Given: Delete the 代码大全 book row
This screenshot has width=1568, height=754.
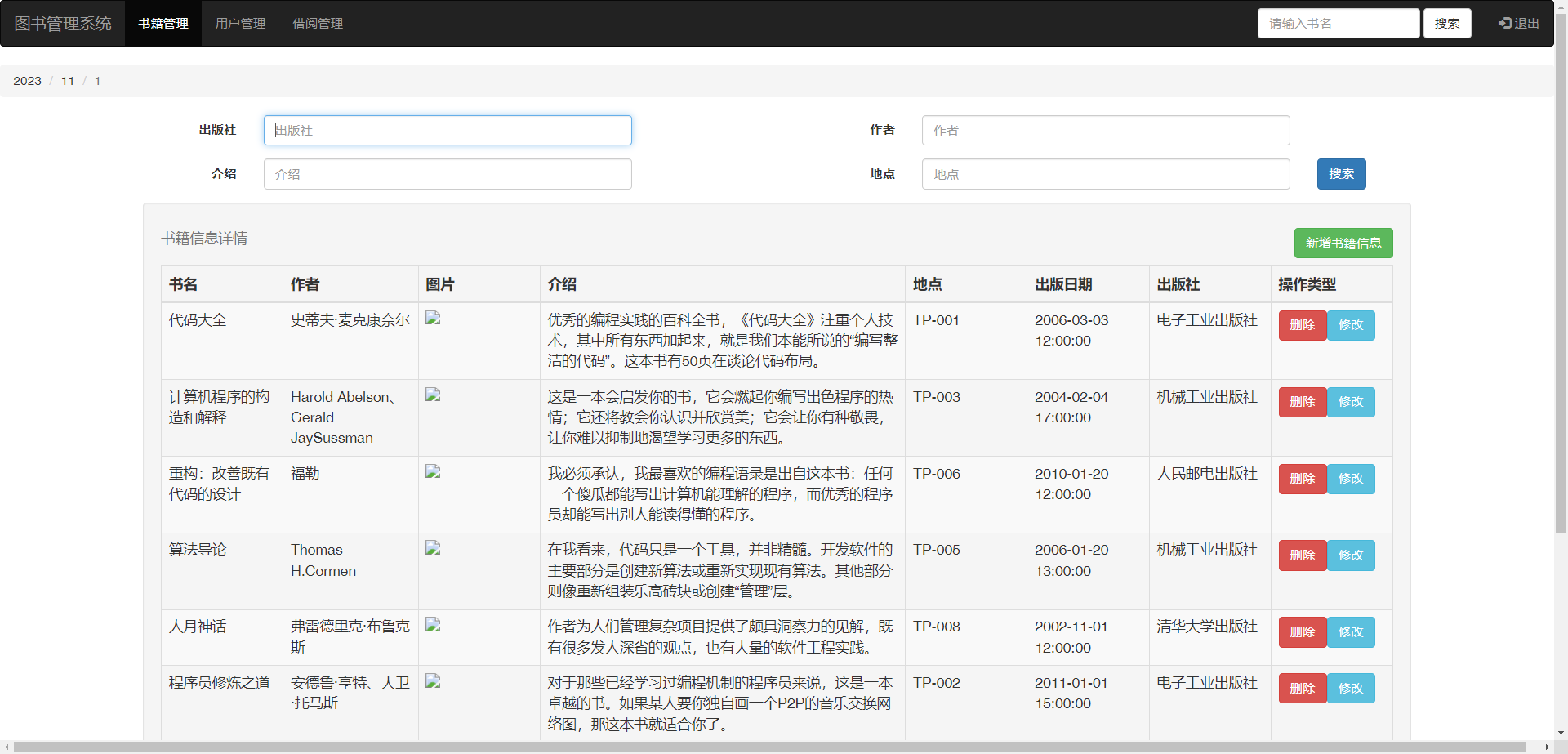Looking at the screenshot, I should (1303, 325).
